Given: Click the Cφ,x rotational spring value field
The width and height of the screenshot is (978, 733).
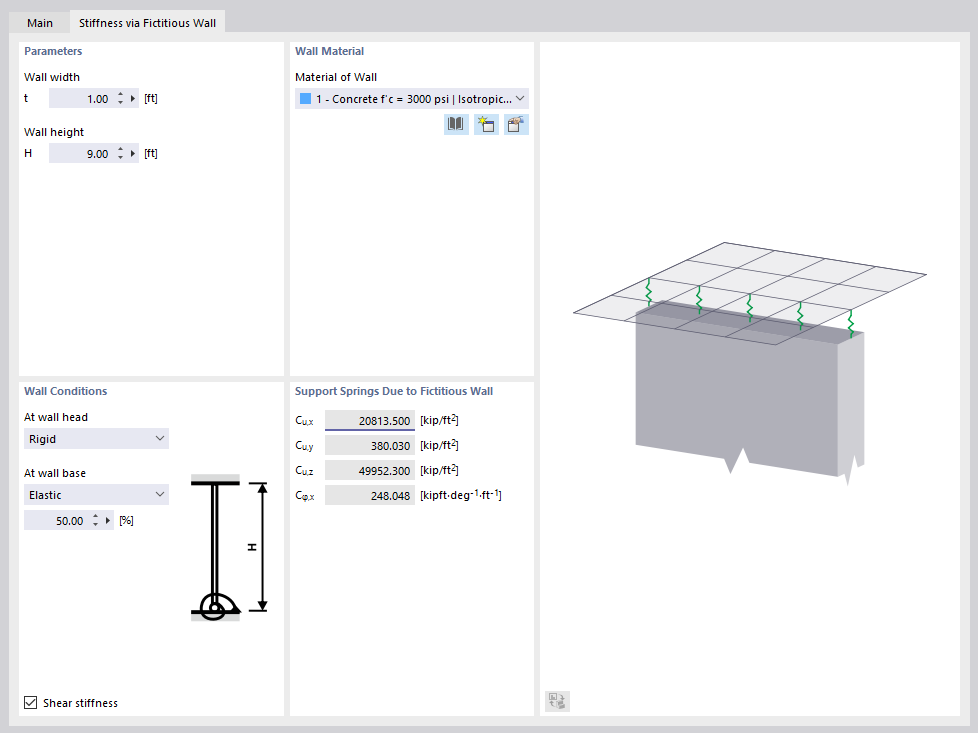Looking at the screenshot, I should point(368,495).
